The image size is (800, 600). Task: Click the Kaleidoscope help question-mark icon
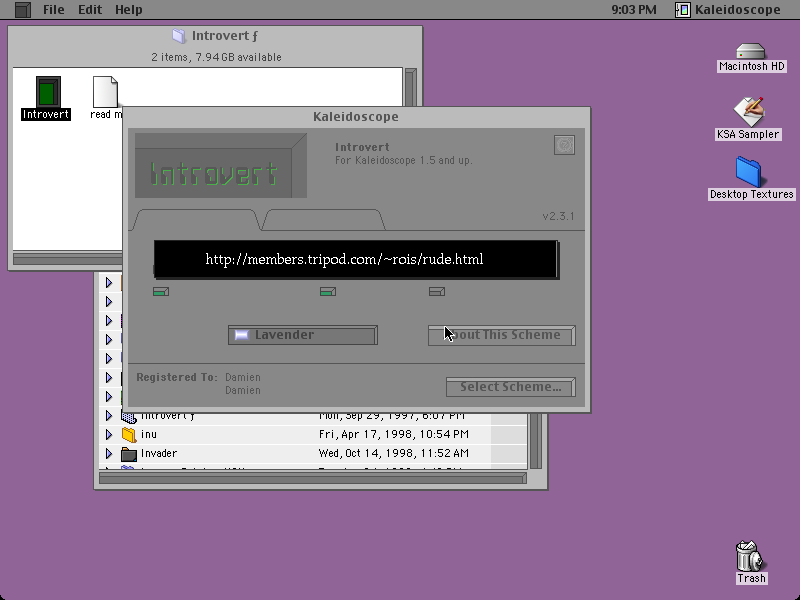click(x=564, y=145)
